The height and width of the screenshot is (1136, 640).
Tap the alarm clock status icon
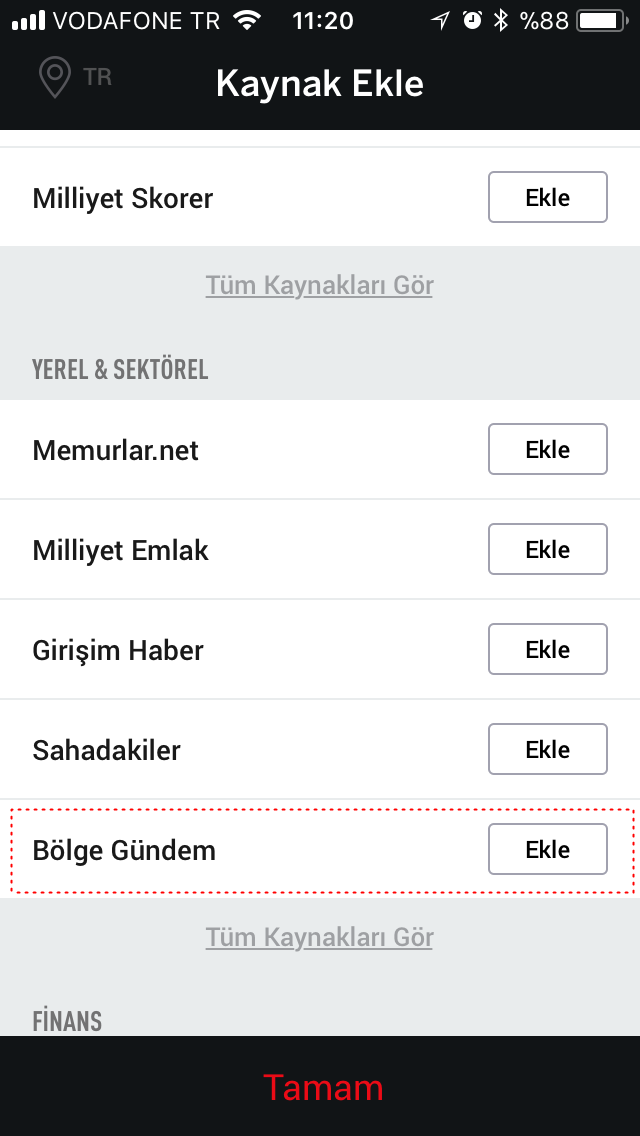click(x=473, y=20)
